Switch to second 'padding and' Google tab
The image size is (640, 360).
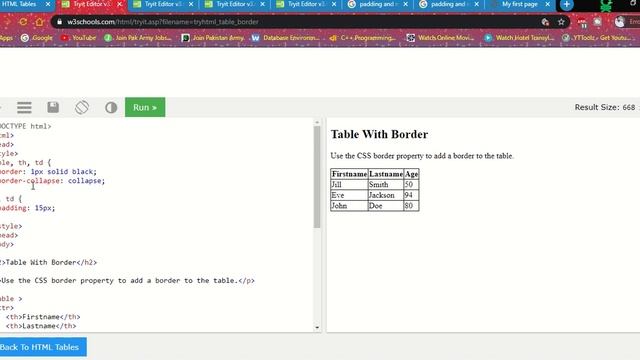[448, 4]
